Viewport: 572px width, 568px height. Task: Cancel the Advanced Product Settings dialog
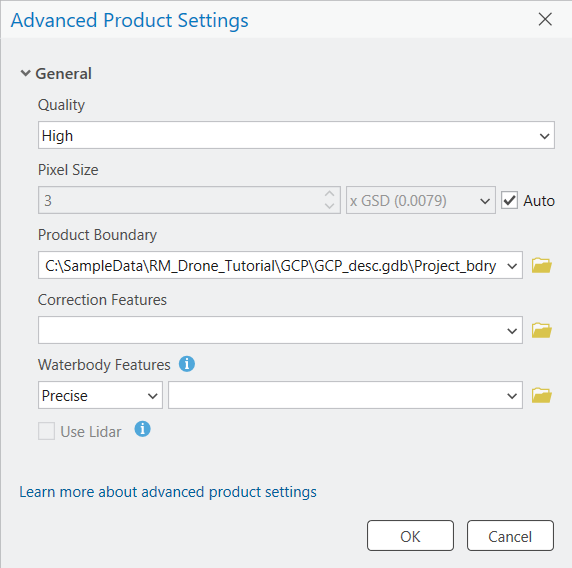[x=510, y=536]
